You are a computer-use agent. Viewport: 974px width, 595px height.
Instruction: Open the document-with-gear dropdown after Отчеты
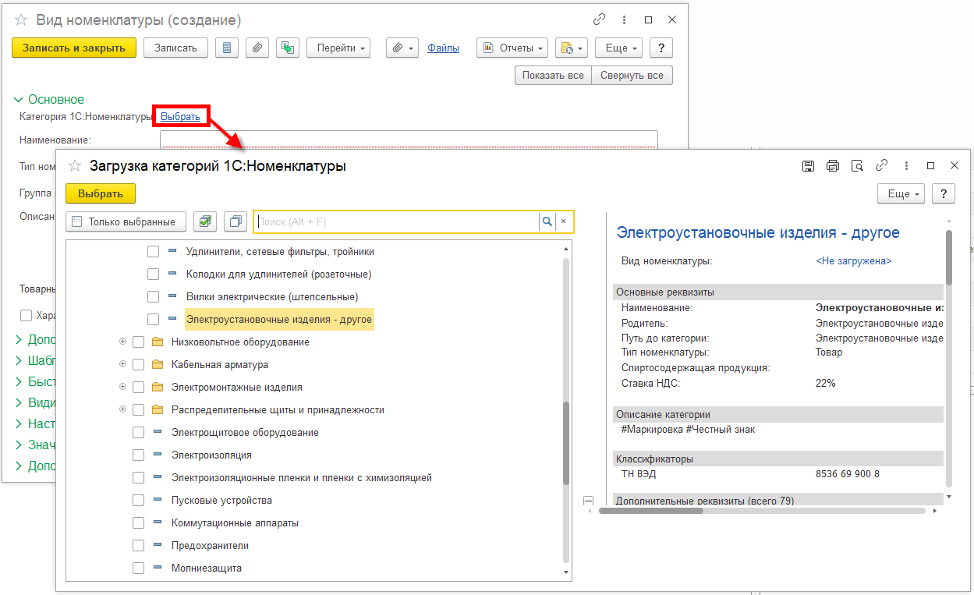pos(571,48)
